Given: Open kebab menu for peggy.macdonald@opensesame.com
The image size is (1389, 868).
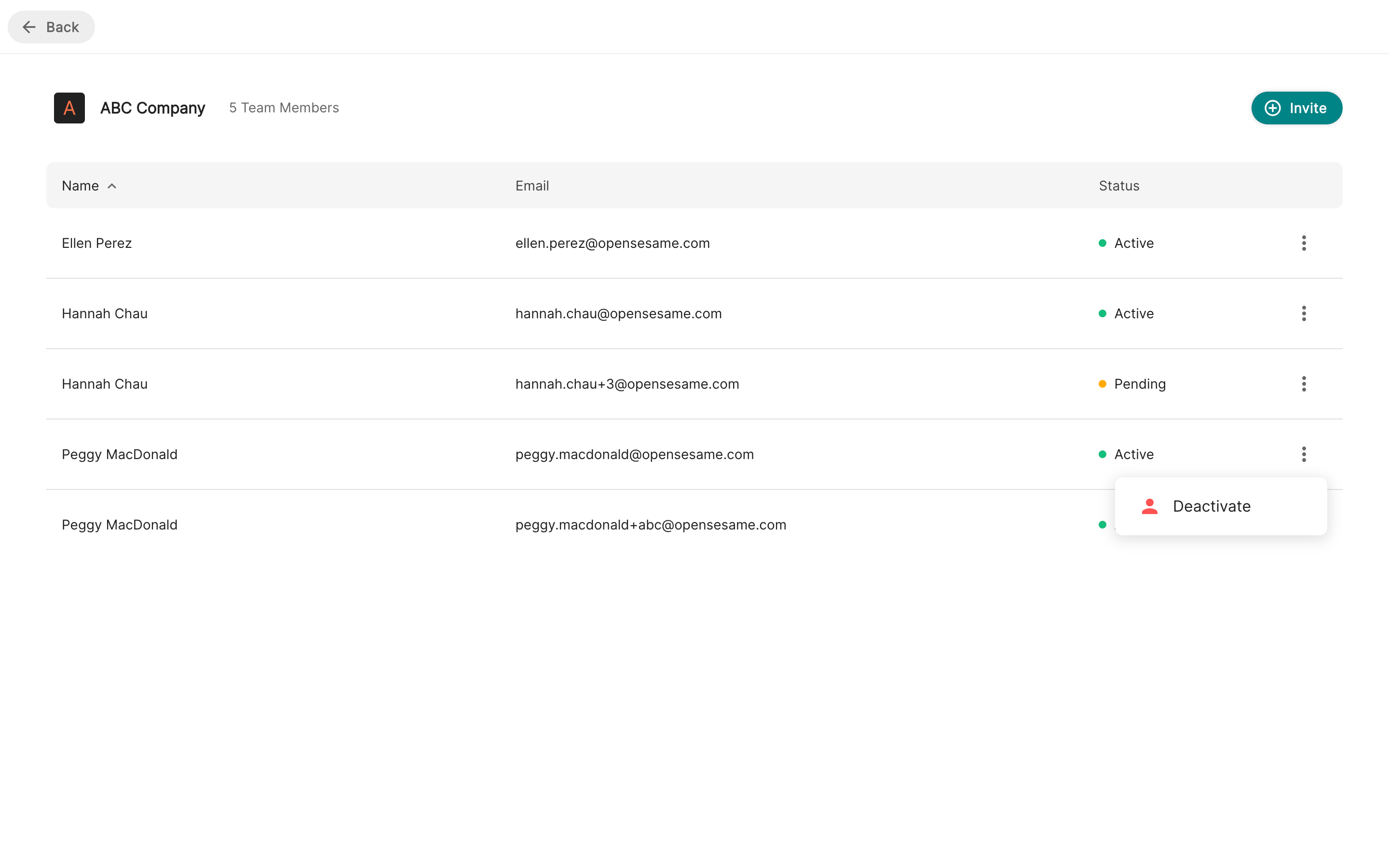Looking at the screenshot, I should (x=1304, y=454).
